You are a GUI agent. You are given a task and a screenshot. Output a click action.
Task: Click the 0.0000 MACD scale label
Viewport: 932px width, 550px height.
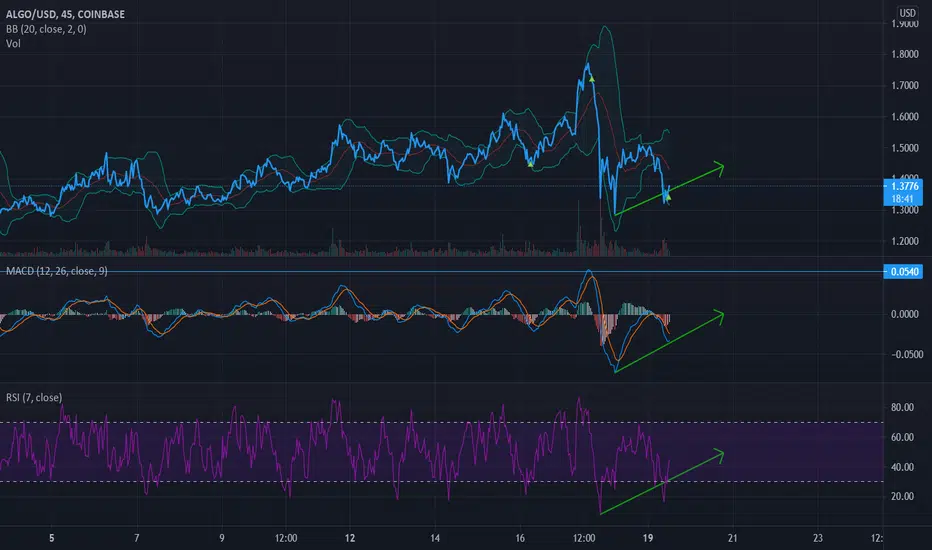pos(904,314)
